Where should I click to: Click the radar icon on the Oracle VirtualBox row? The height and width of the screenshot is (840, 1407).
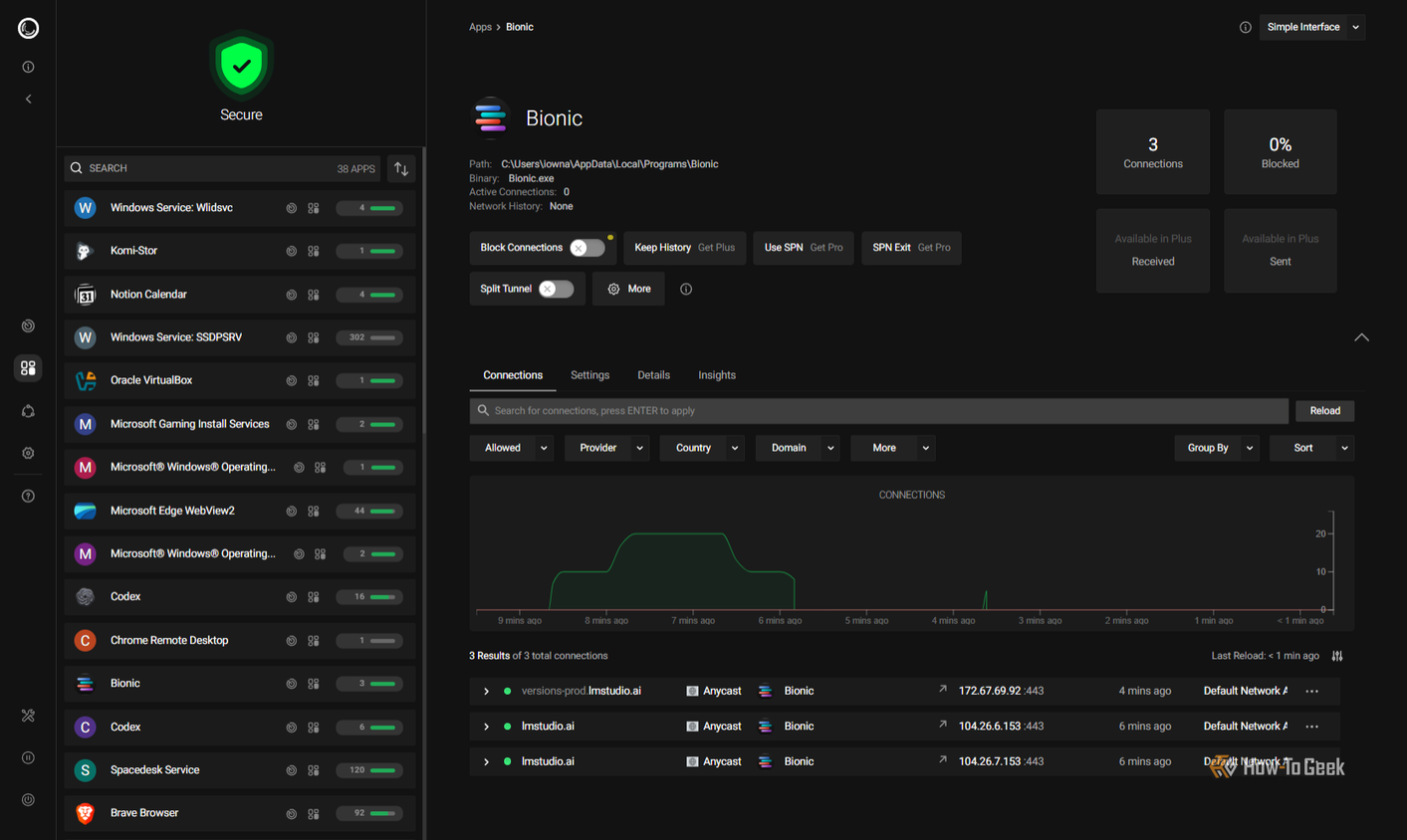coord(292,381)
